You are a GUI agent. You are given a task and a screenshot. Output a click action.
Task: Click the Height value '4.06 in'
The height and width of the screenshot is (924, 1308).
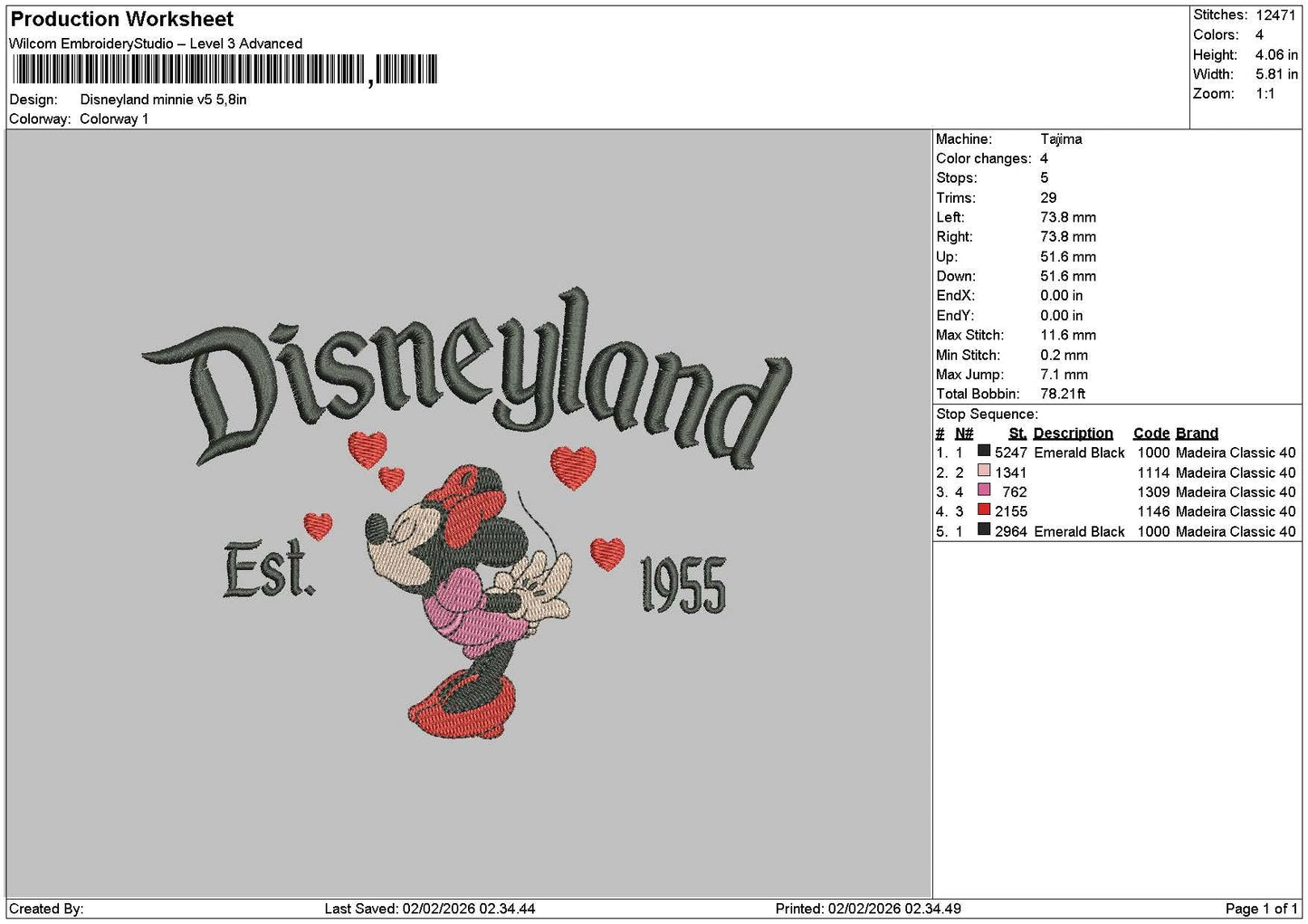[x=1276, y=54]
